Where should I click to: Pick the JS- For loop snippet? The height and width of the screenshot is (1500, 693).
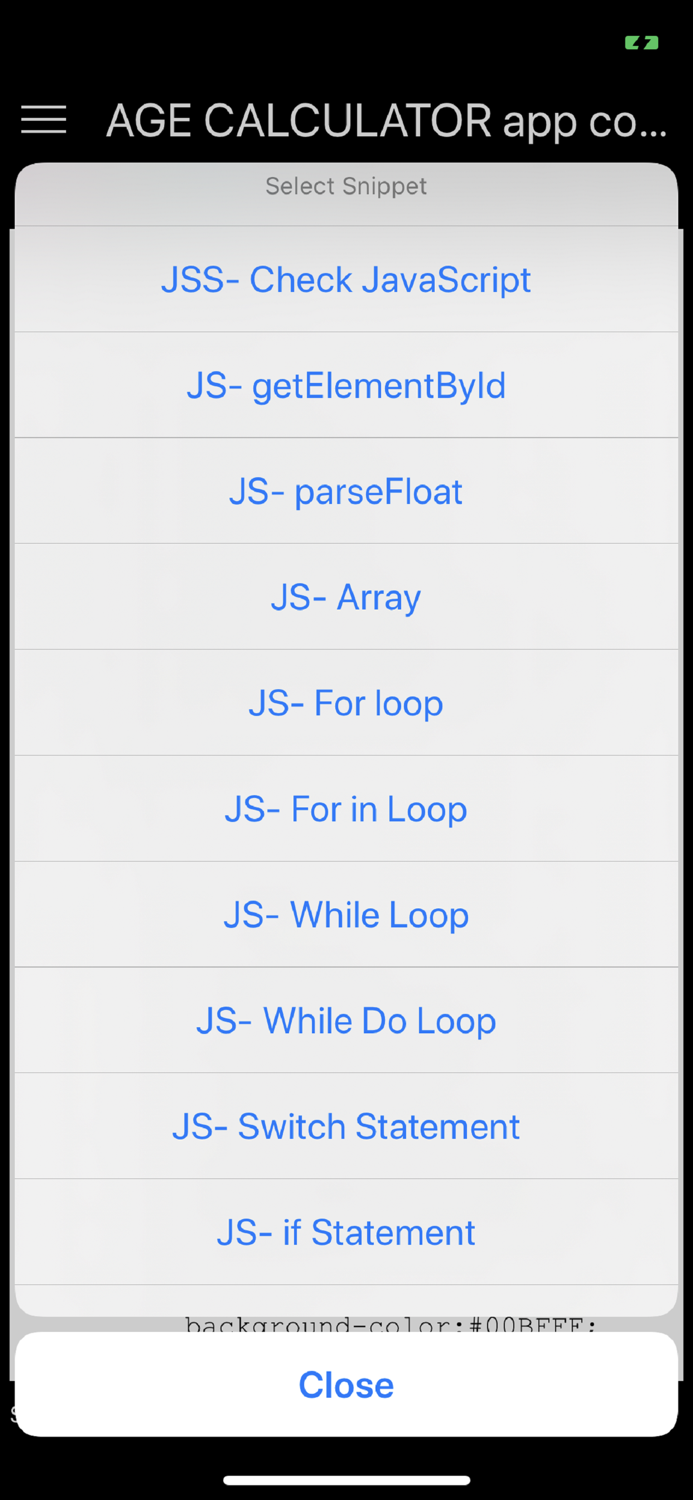point(346,703)
